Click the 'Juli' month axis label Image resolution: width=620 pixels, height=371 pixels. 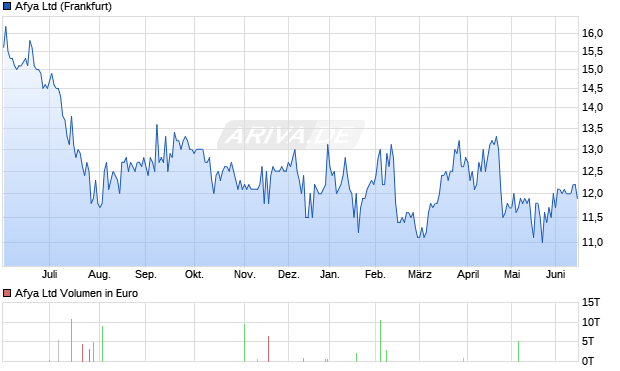[49, 274]
